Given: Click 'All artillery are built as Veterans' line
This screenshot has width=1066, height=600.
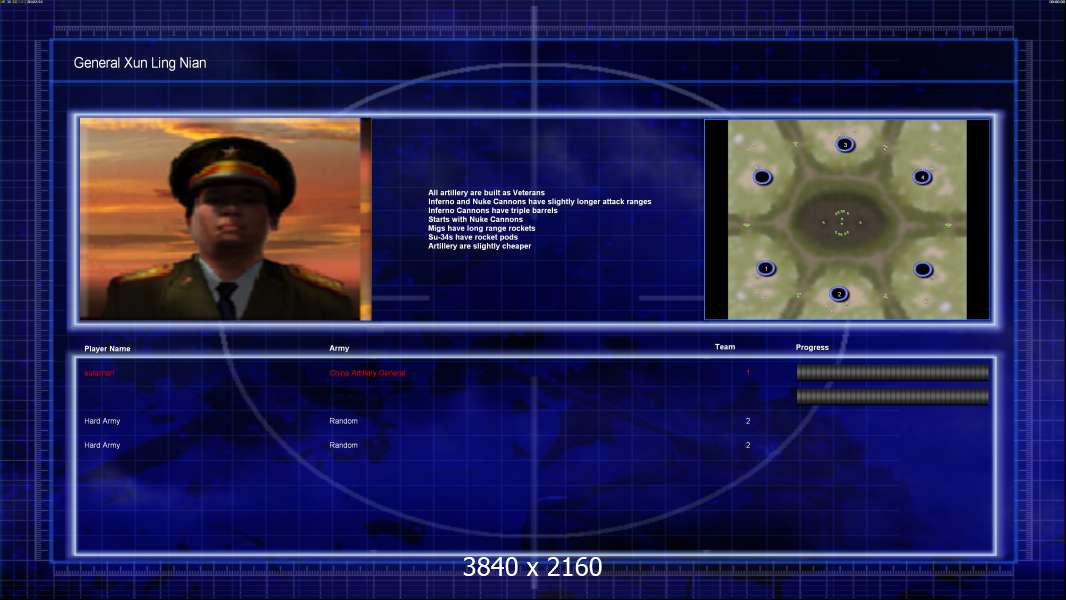Looking at the screenshot, I should [x=486, y=193].
